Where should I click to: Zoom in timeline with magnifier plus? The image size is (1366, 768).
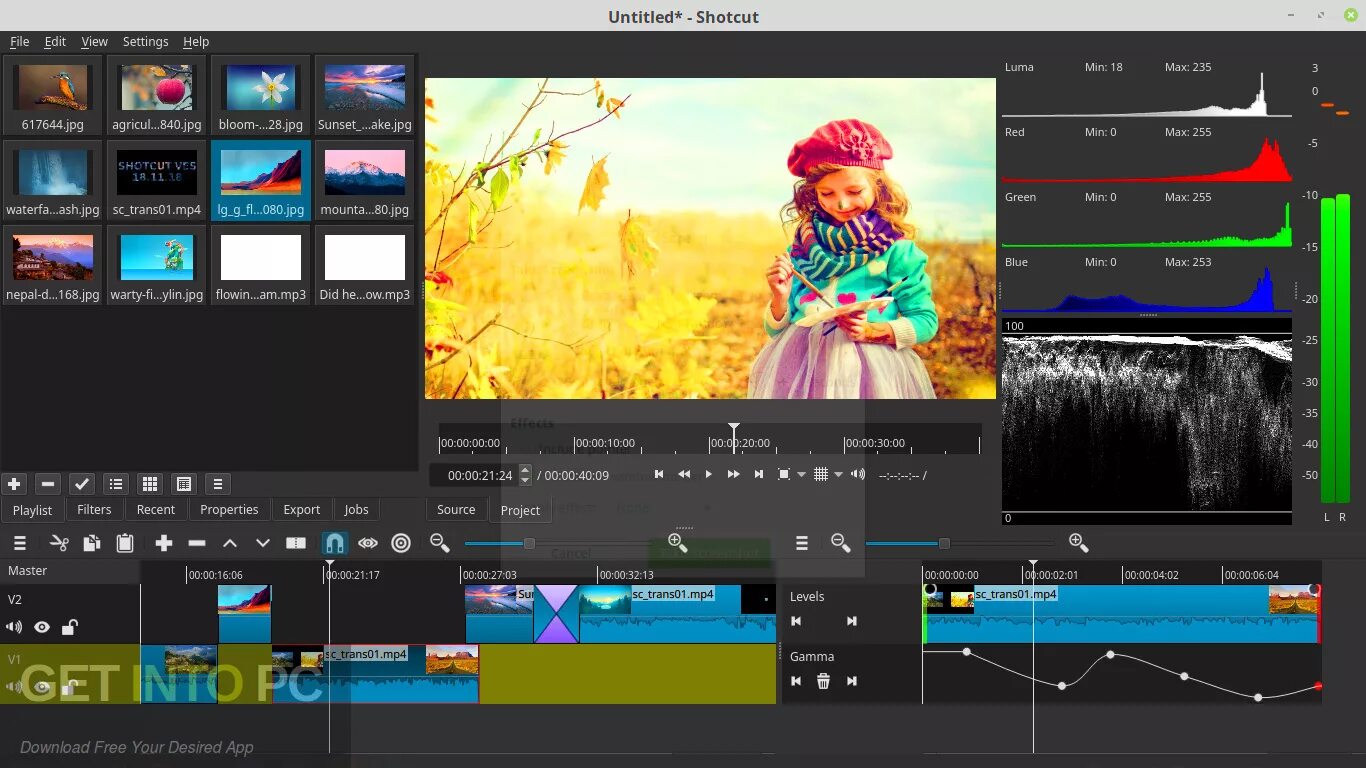(x=677, y=542)
